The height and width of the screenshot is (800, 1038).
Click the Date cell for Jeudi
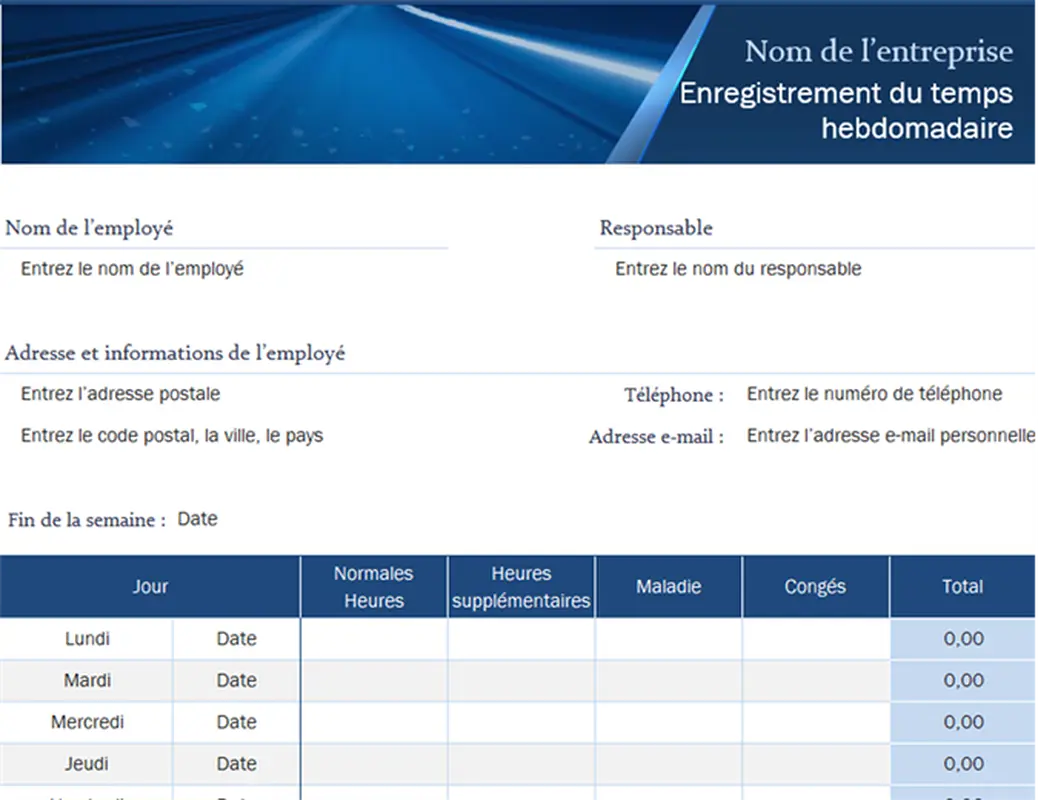coord(236,763)
